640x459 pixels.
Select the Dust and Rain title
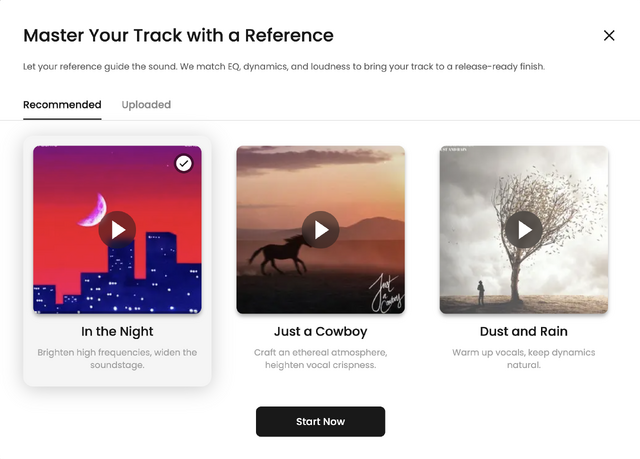524,331
